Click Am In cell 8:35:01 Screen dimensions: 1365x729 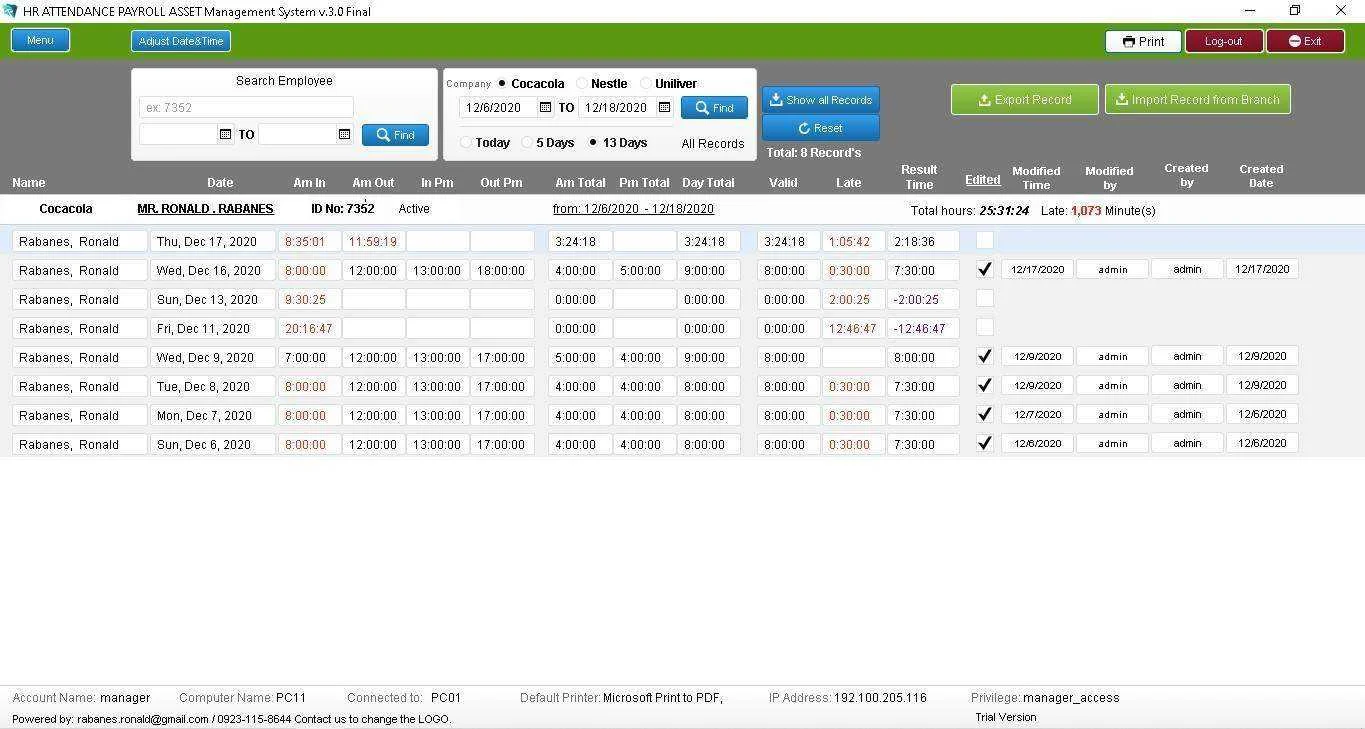coord(309,241)
